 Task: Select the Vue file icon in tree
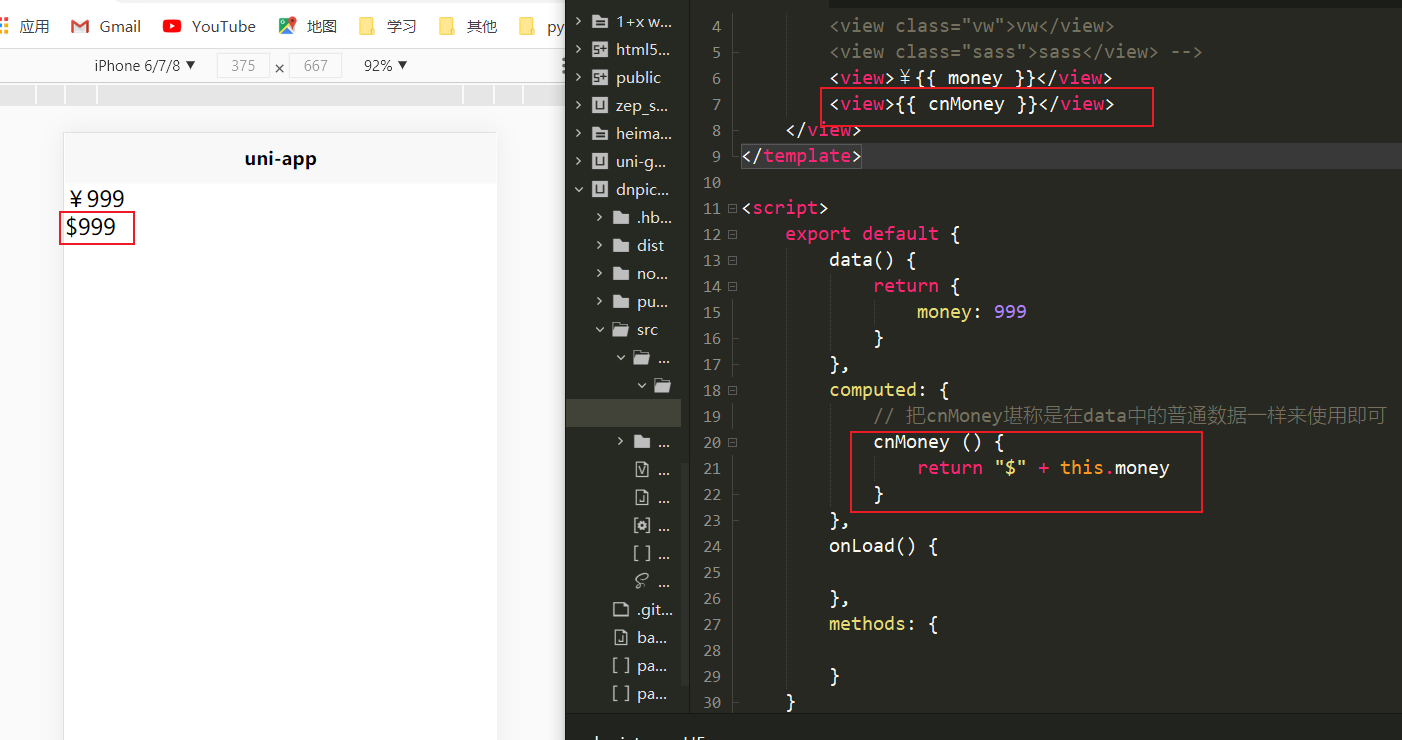[x=642, y=469]
